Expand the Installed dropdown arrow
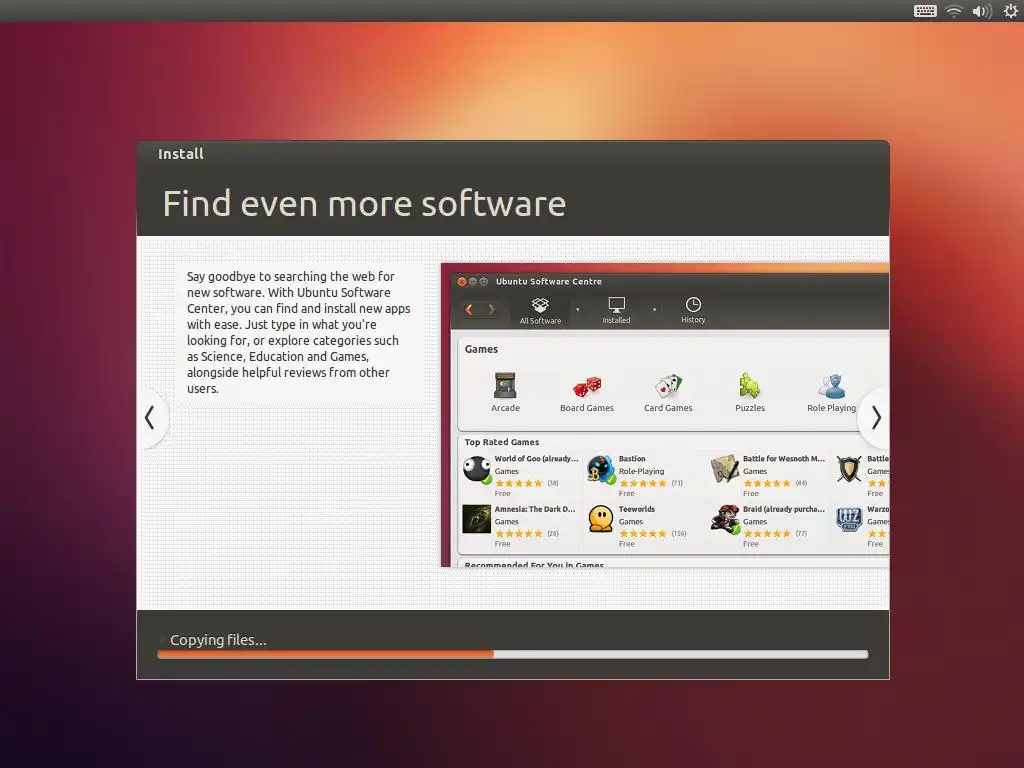Image resolution: width=1024 pixels, height=768 pixels. tap(654, 310)
